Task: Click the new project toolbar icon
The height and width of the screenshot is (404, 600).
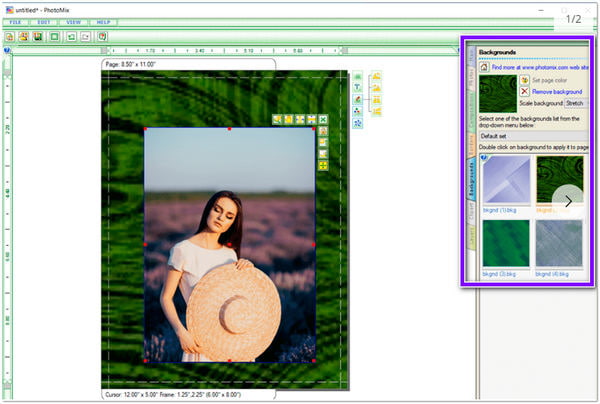Action: [10, 37]
